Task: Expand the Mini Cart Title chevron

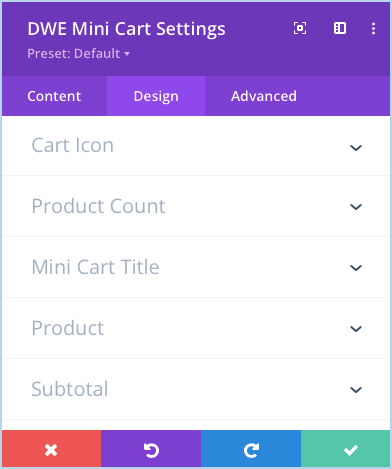Action: [356, 268]
